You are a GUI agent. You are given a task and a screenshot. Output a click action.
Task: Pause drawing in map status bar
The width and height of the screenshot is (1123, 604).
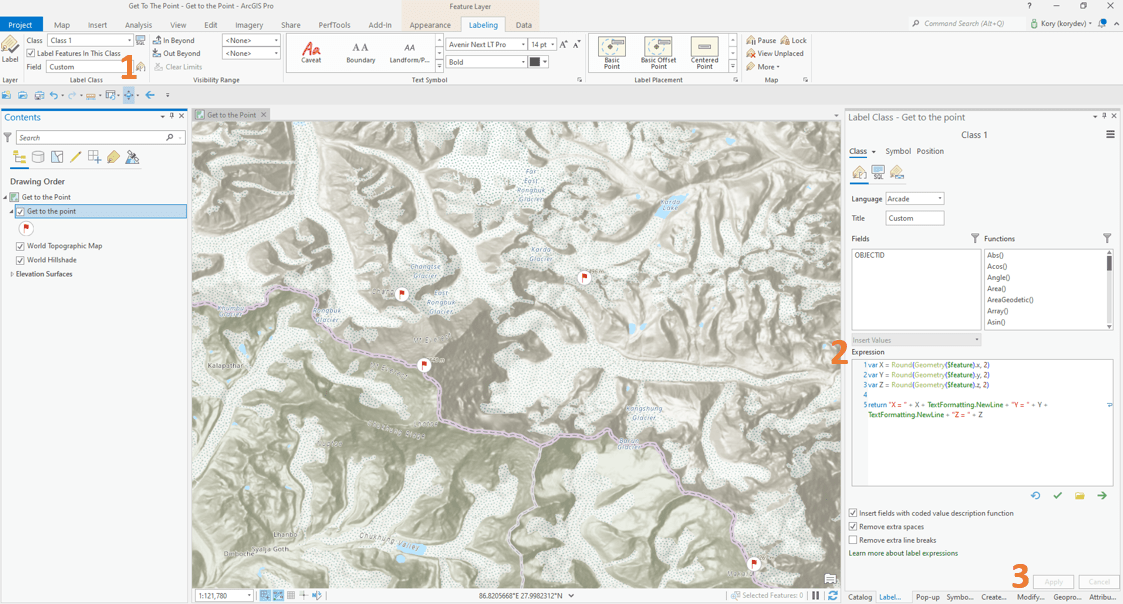coord(816,595)
